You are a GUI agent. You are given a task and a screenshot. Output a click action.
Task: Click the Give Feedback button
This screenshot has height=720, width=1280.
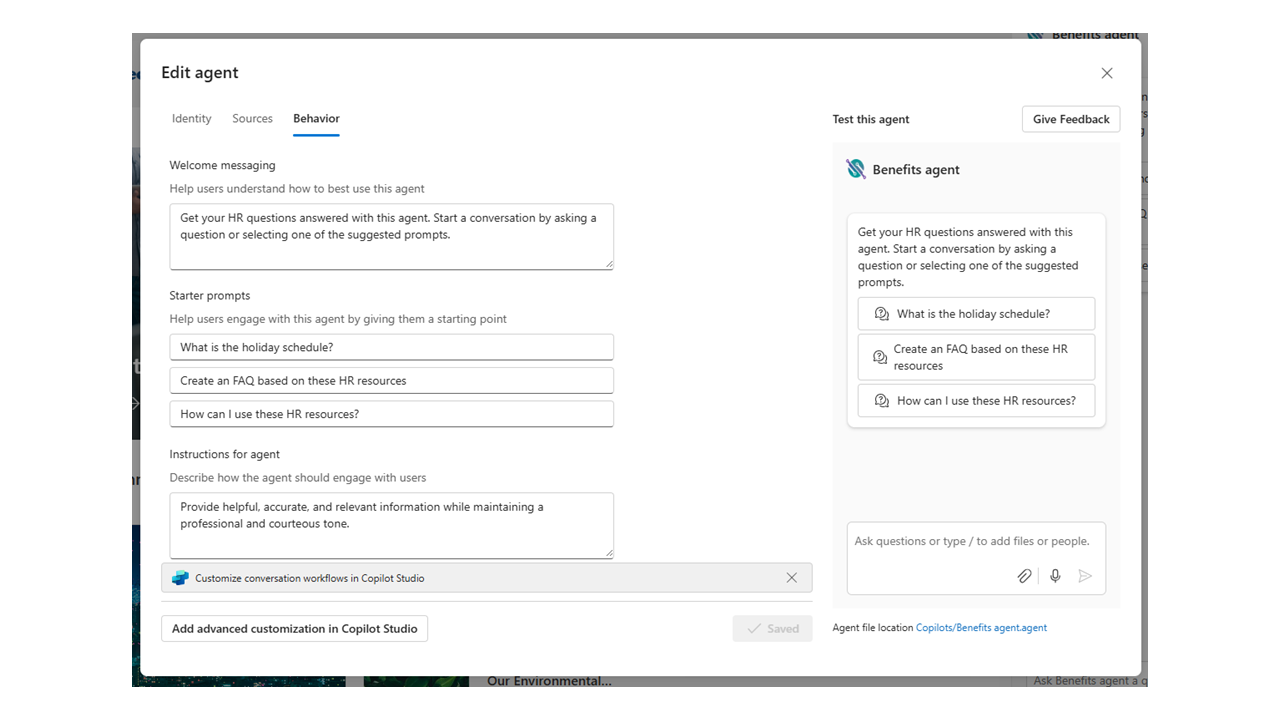[1071, 119]
